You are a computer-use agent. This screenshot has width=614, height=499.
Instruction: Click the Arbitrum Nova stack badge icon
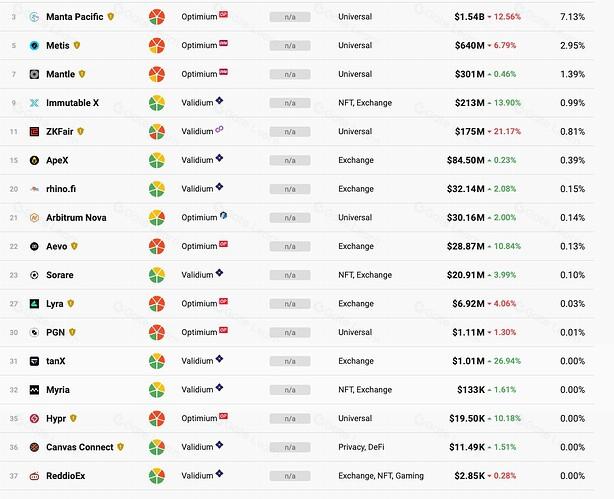[x=223, y=215]
